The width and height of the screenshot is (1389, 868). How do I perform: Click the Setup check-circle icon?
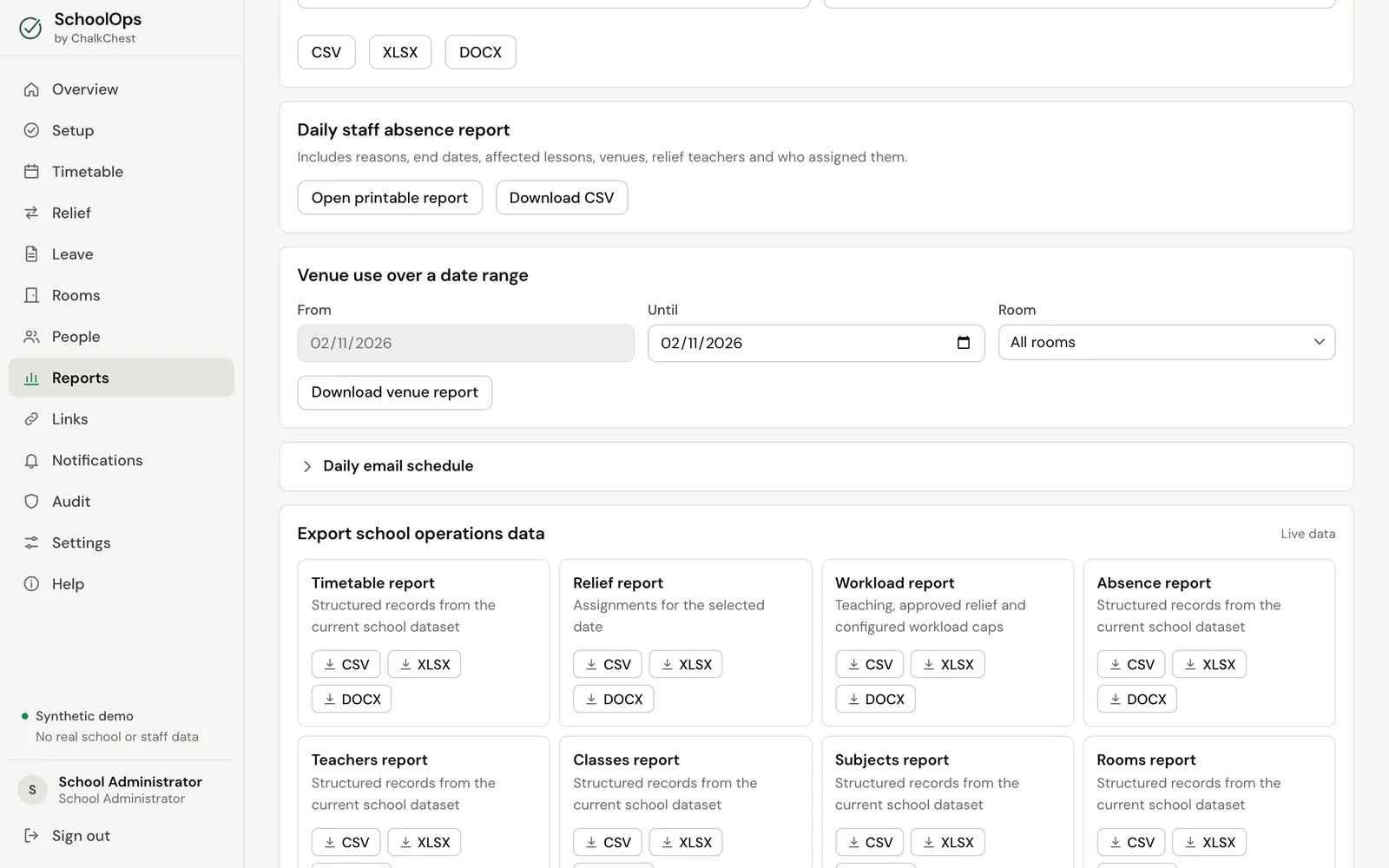click(31, 130)
